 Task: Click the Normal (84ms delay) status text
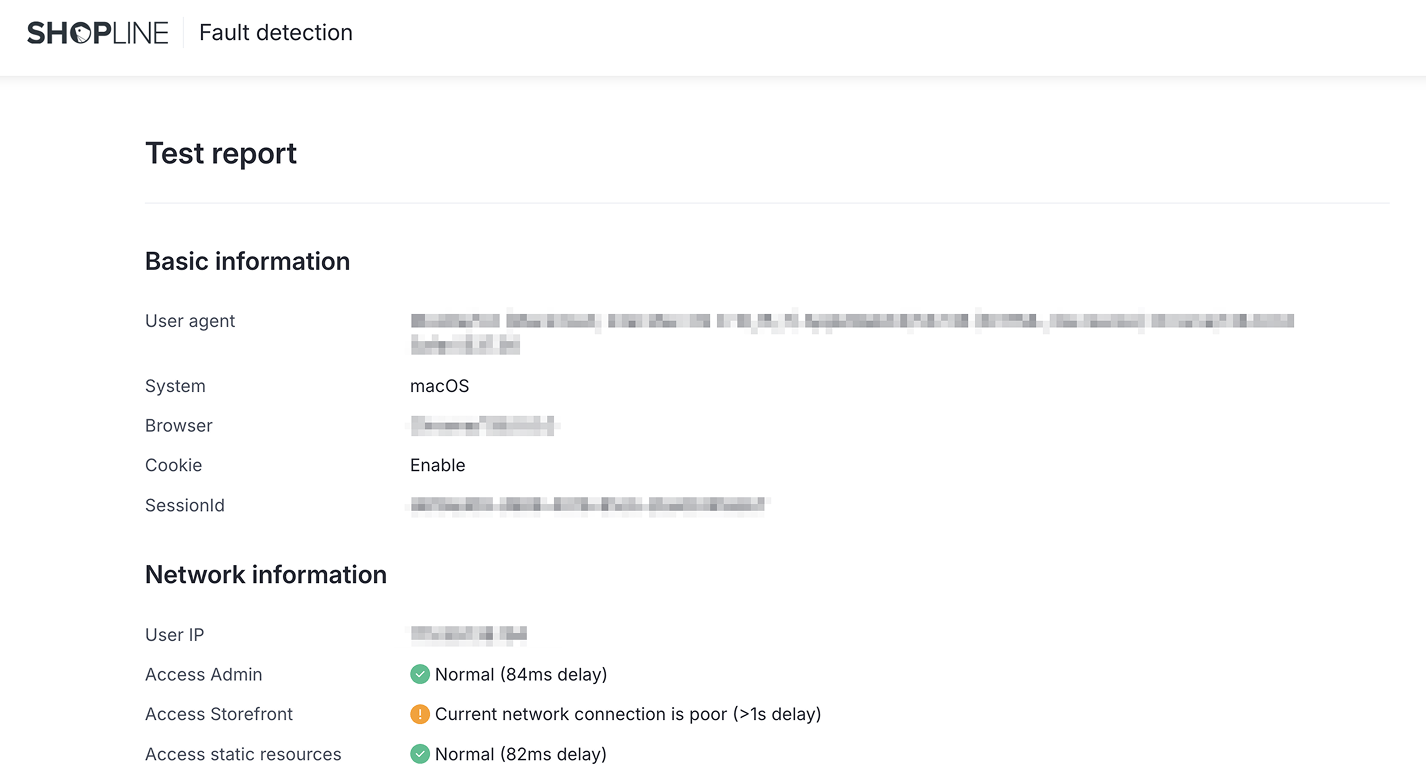click(x=521, y=674)
